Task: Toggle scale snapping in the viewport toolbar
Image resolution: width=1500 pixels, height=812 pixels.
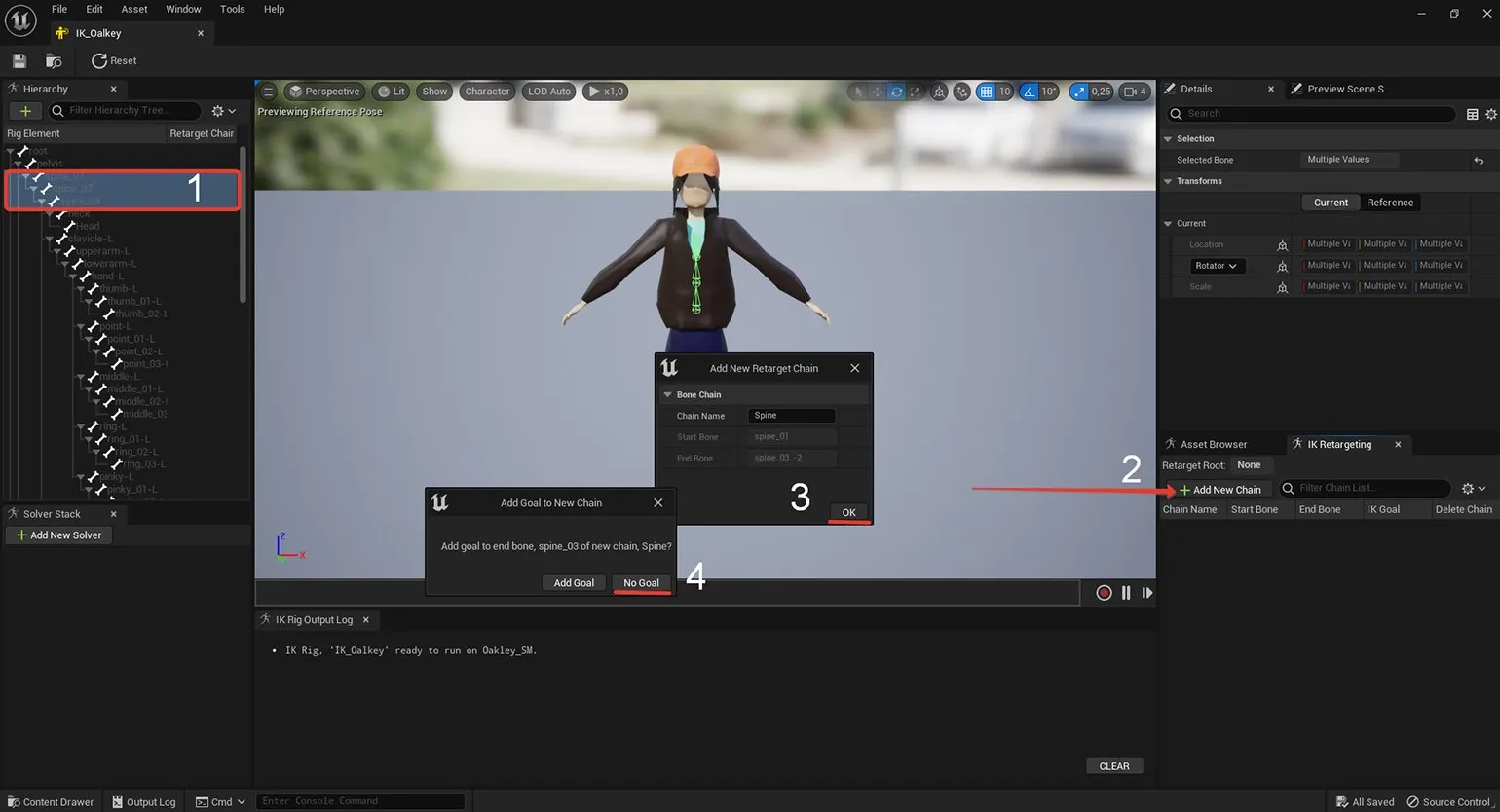Action: point(1078,92)
